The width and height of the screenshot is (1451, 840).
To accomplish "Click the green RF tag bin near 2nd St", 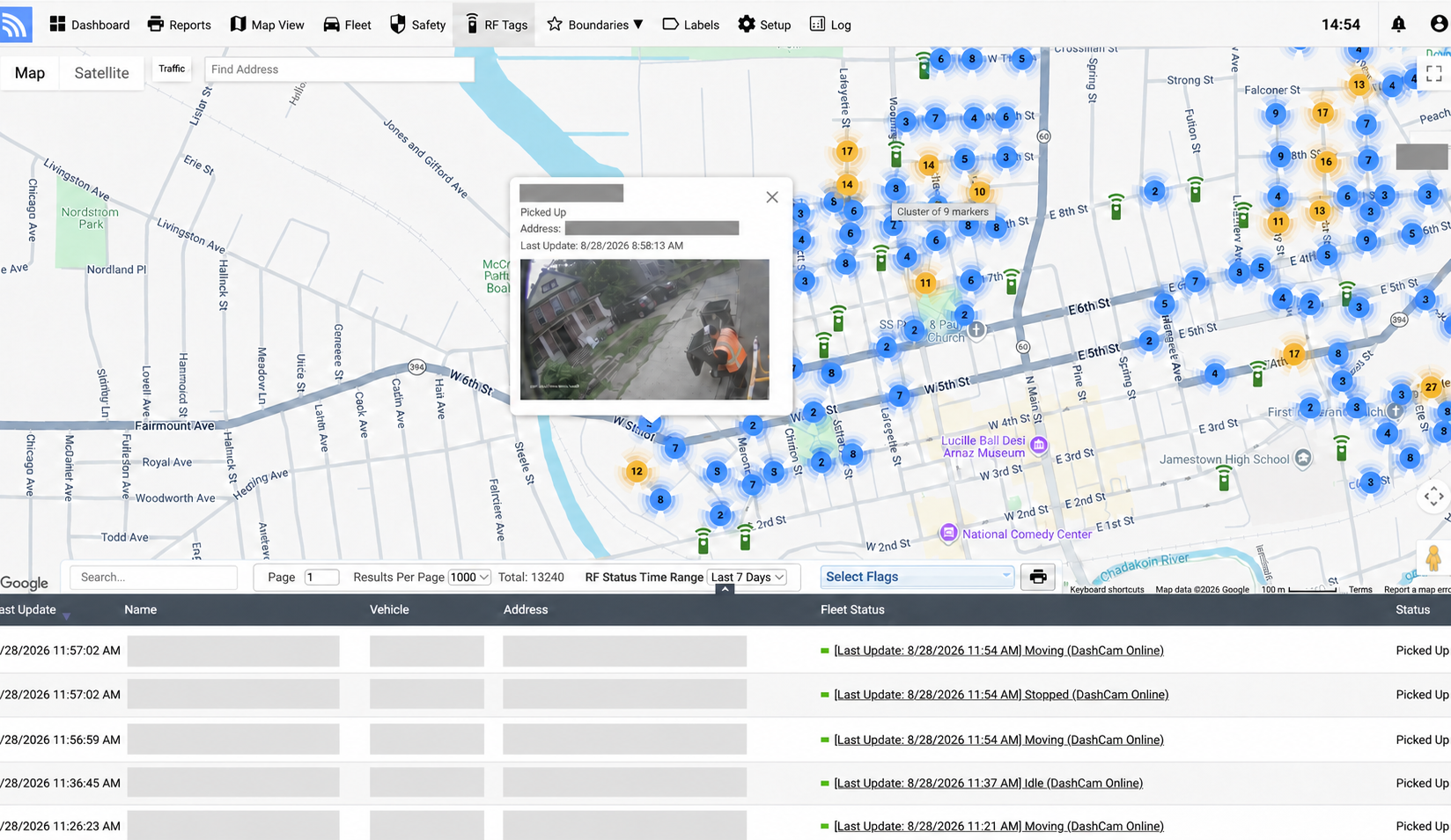I will coord(745,537).
